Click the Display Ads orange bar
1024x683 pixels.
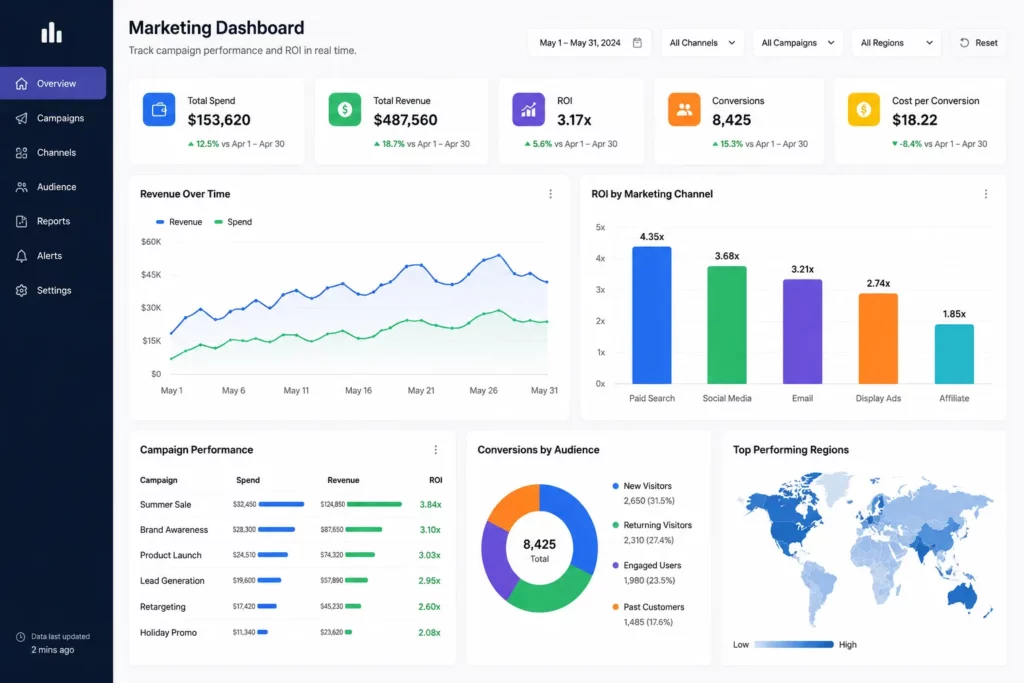click(x=878, y=339)
